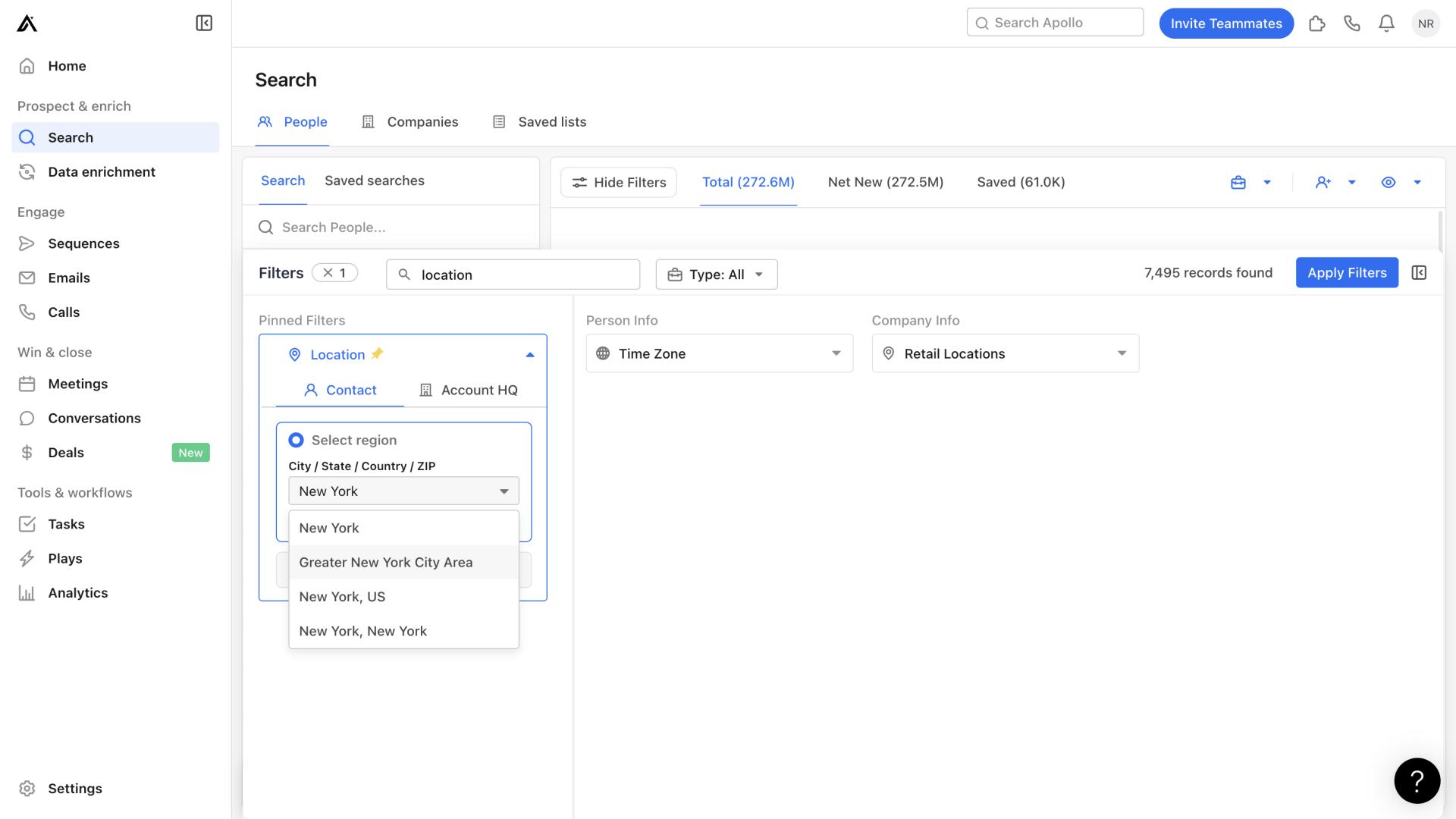The image size is (1456, 819).
Task: Click the Emails section icon
Action: (27, 278)
